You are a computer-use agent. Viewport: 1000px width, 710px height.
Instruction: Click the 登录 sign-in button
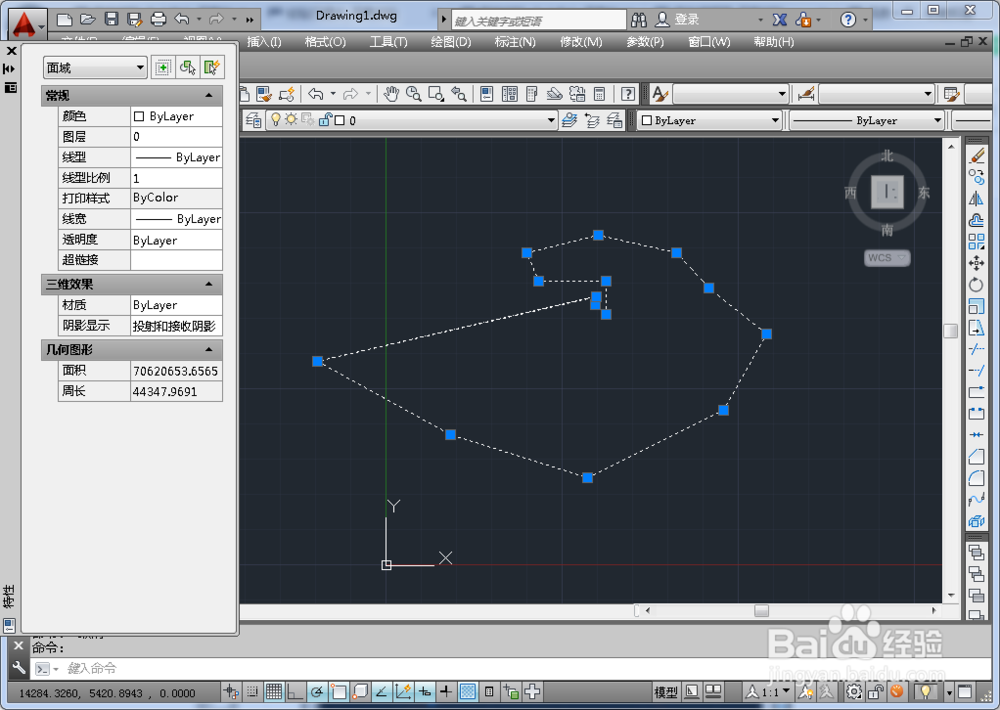point(678,19)
